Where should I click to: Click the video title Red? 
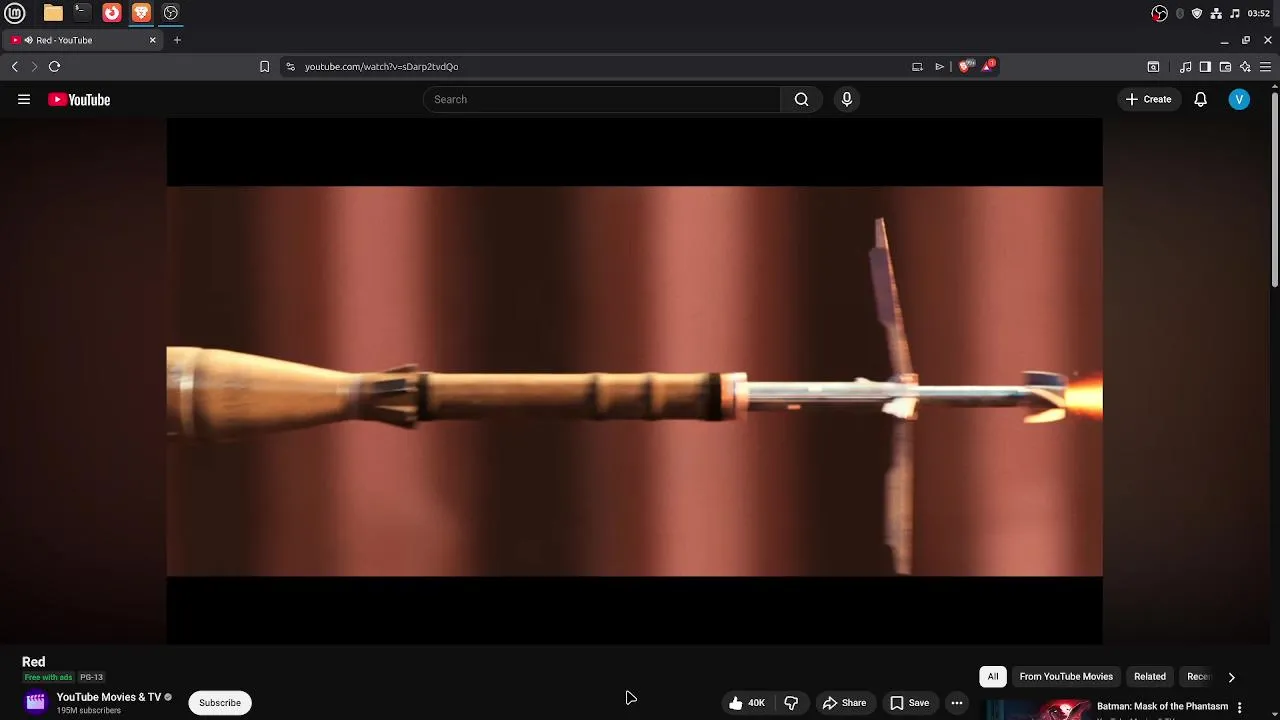click(x=34, y=662)
